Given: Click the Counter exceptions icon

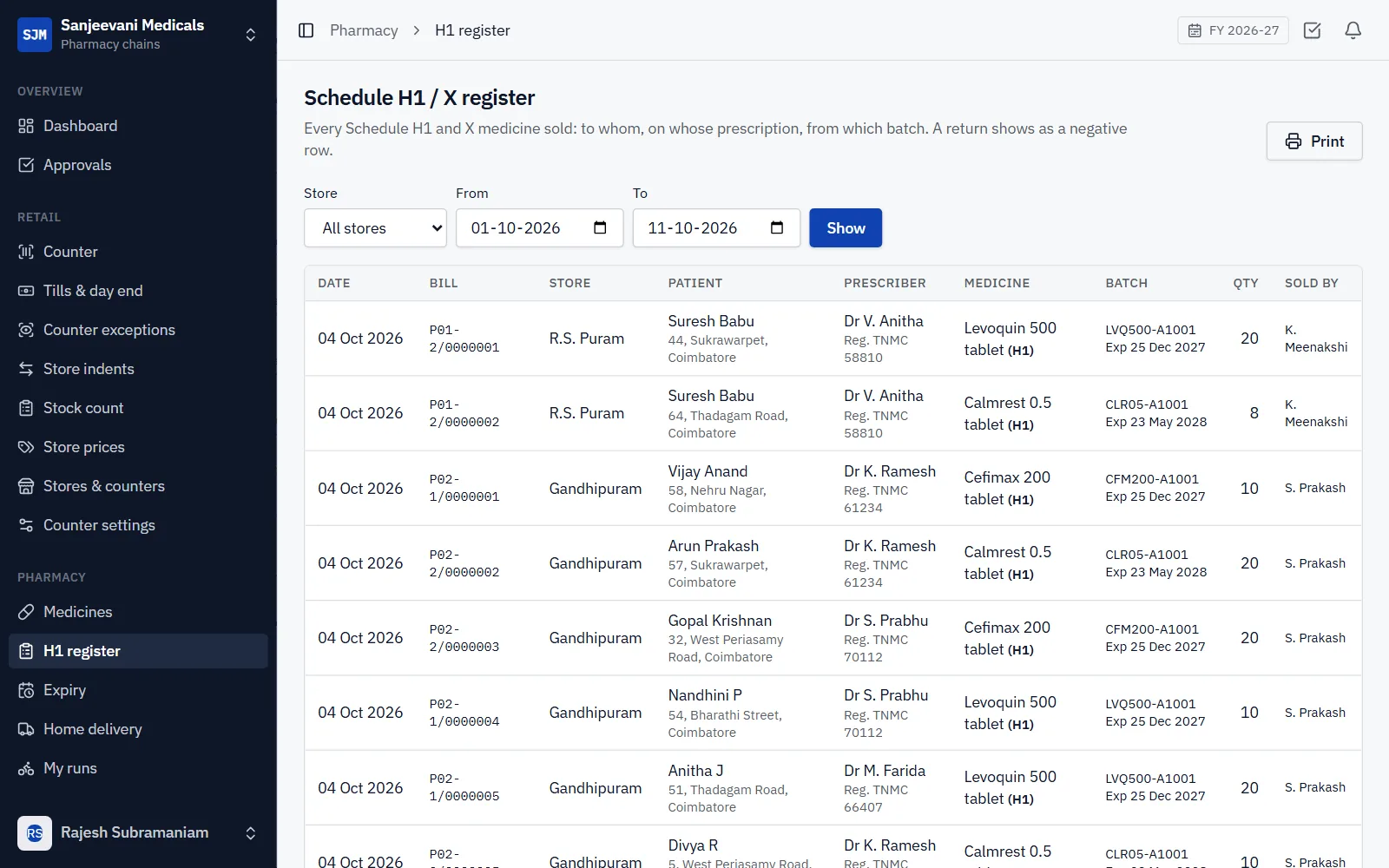Looking at the screenshot, I should (x=26, y=330).
